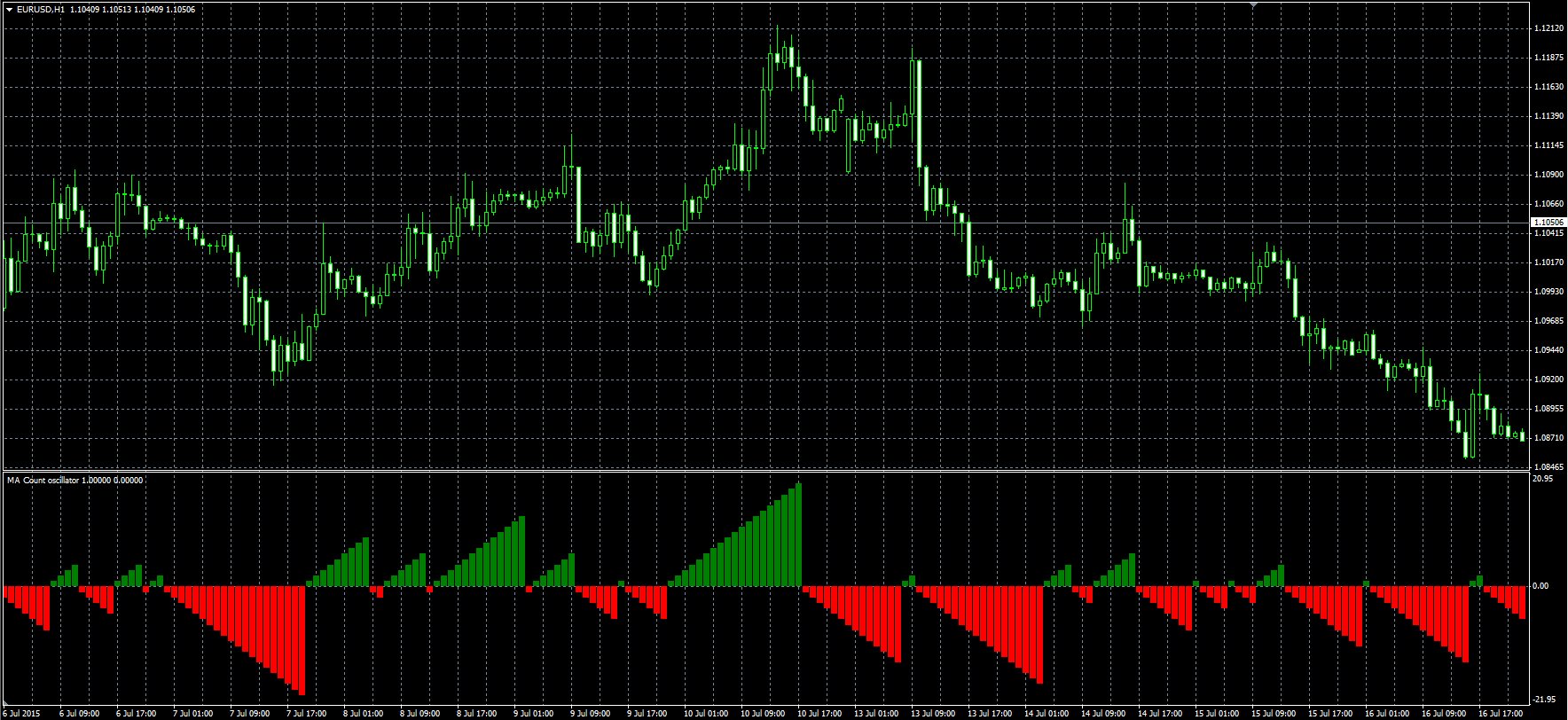
Task: Click the 13 Jul 17:00 time label
Action: (990, 714)
